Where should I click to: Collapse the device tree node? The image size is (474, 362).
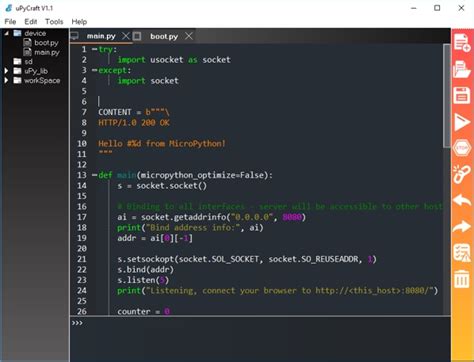[6, 33]
